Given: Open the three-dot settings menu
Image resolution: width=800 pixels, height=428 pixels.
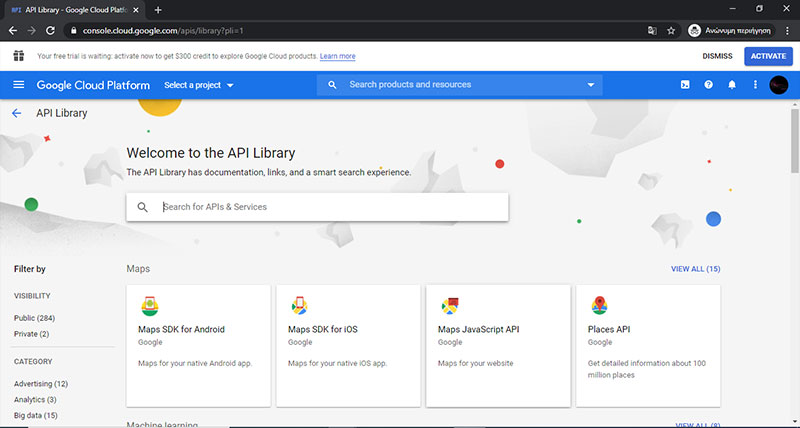Looking at the screenshot, I should 755,85.
